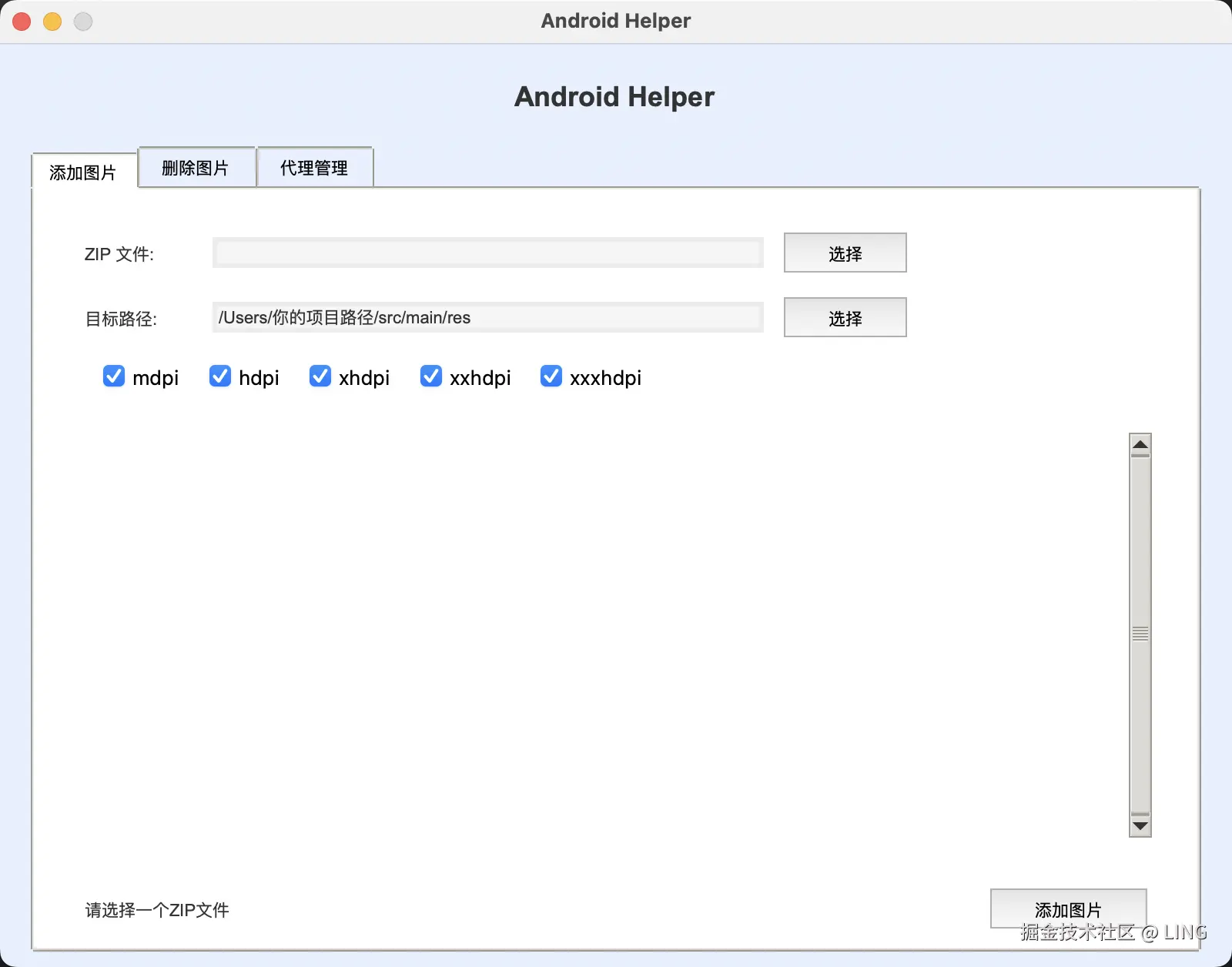1232x967 pixels.
Task: Go to the 代理管理 tab
Action: point(314,168)
